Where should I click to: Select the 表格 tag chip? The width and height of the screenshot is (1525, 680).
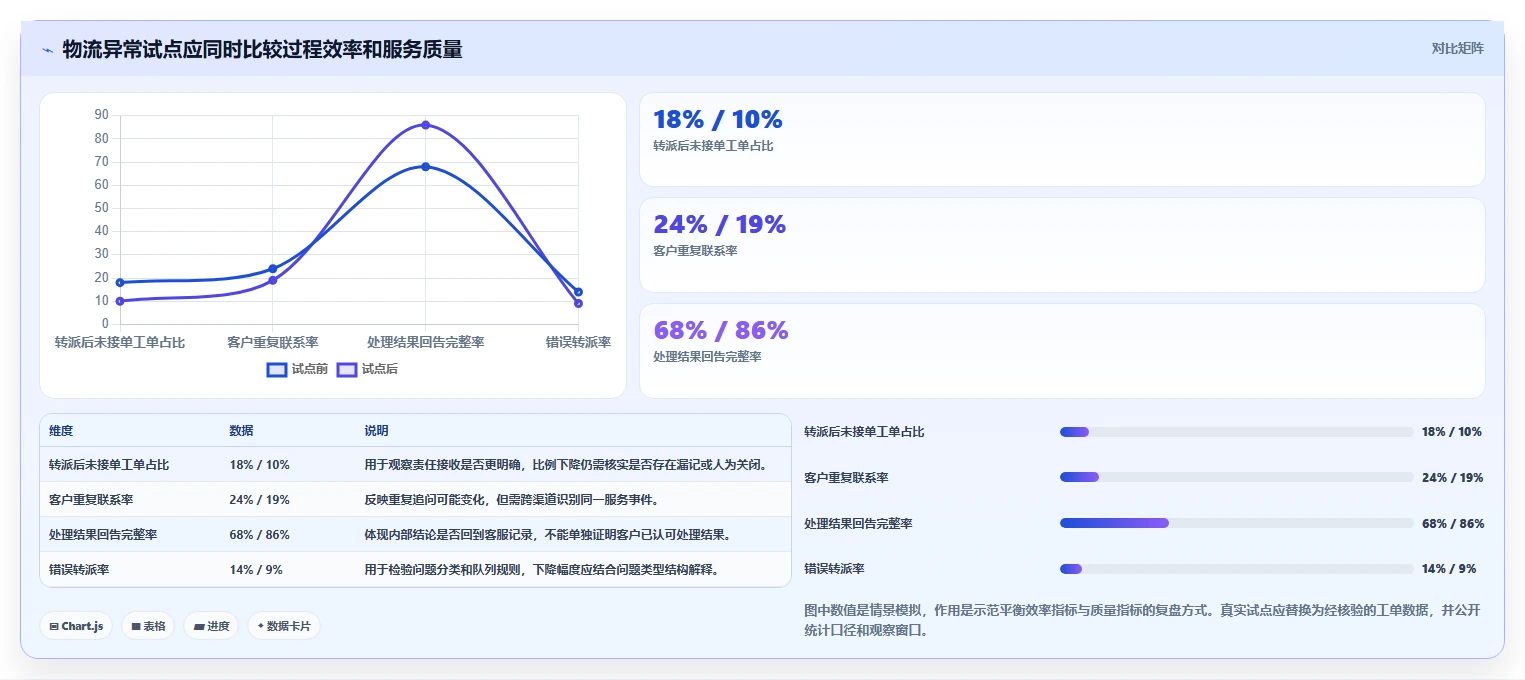click(148, 626)
